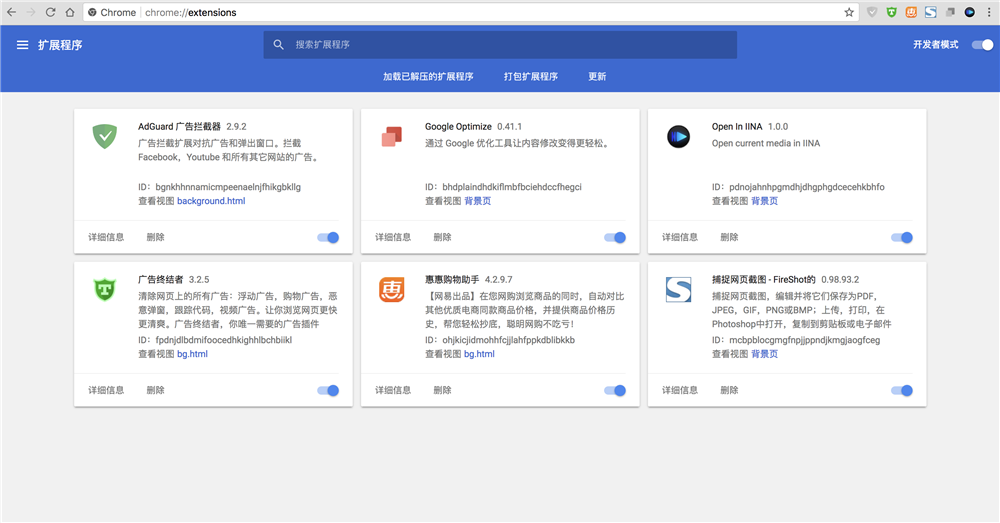Click the Google Optimize red squares logo
Image resolution: width=1000 pixels, height=523 pixels.
(x=392, y=136)
